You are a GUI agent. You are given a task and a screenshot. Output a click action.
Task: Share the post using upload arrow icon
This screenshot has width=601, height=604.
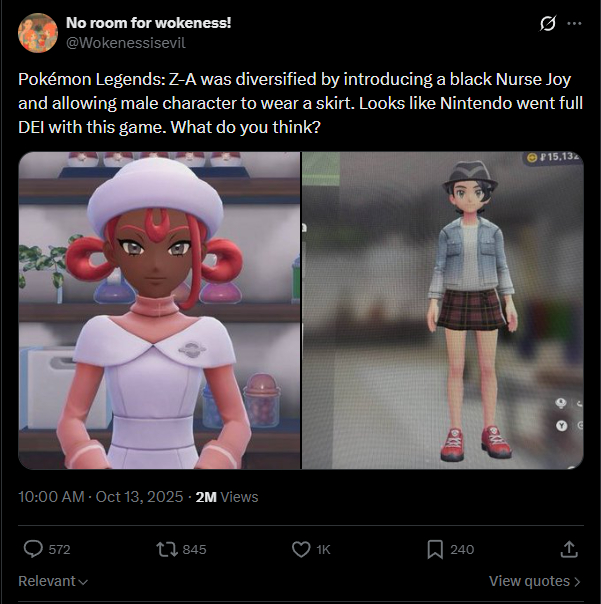point(569,549)
